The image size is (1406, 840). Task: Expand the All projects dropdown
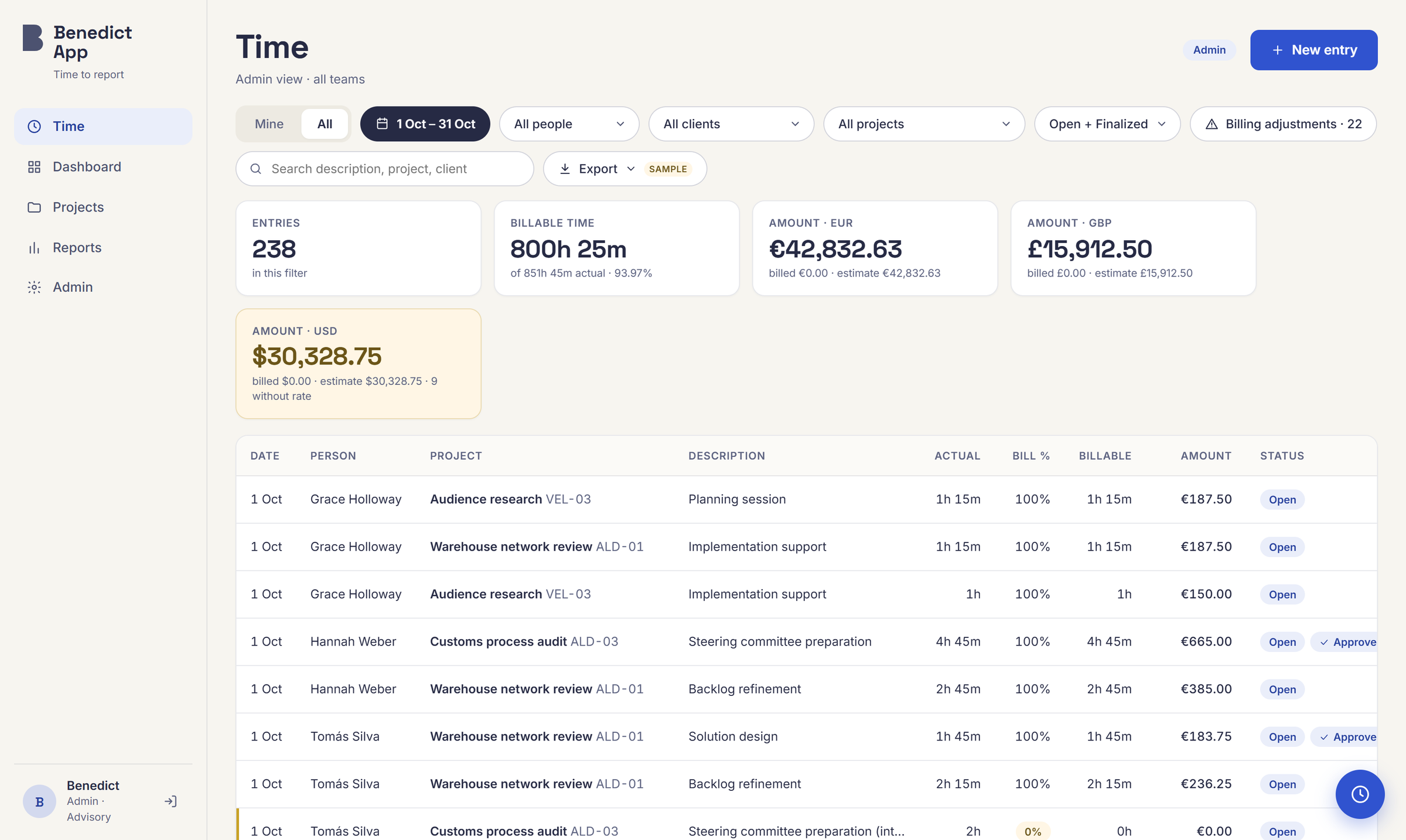coord(924,124)
